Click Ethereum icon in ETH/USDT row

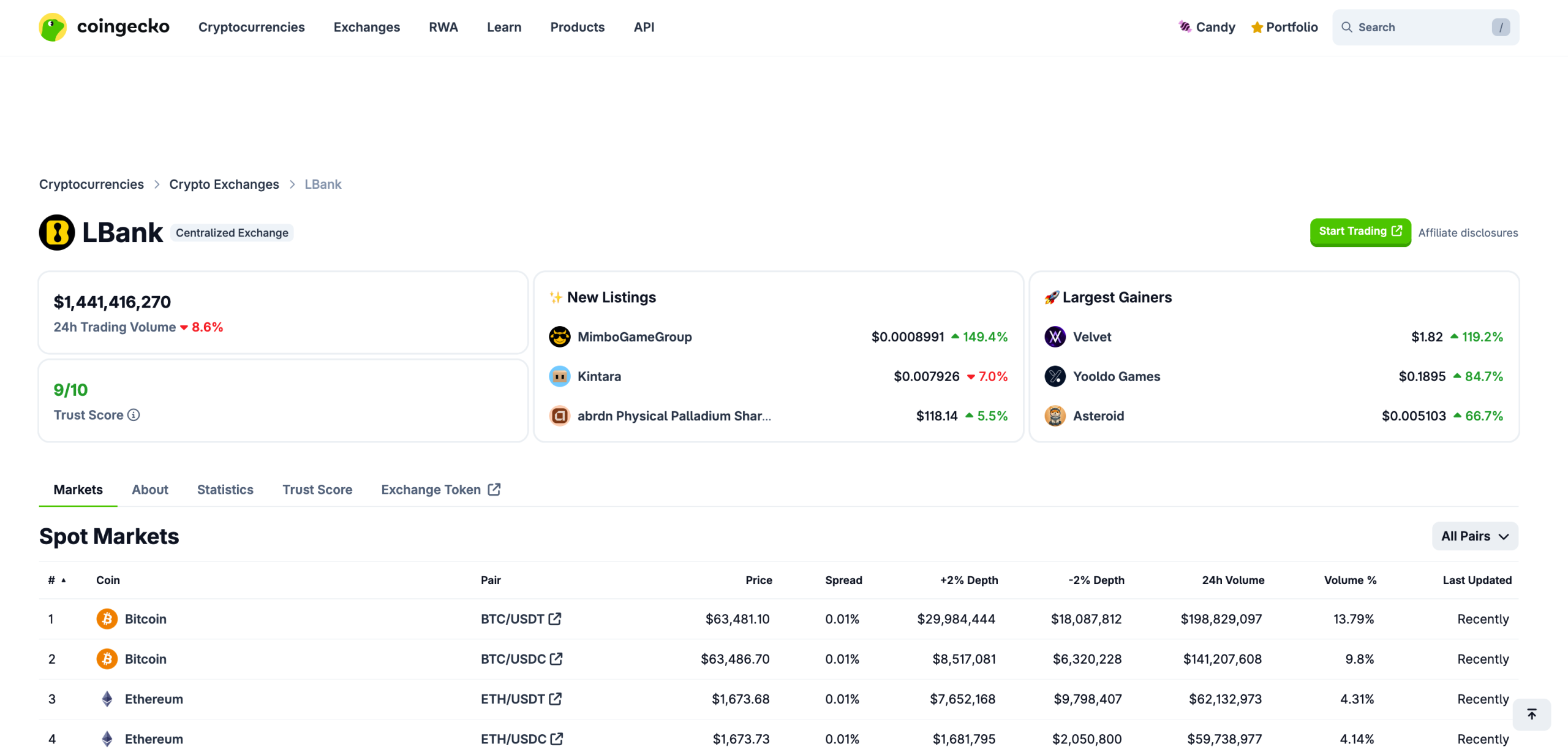pyautogui.click(x=107, y=699)
